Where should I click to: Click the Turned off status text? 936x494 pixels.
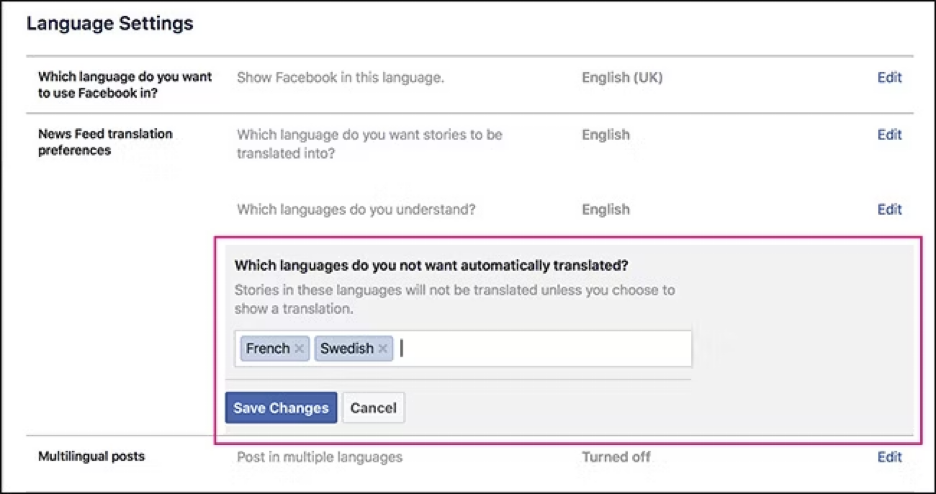pyautogui.click(x=616, y=457)
